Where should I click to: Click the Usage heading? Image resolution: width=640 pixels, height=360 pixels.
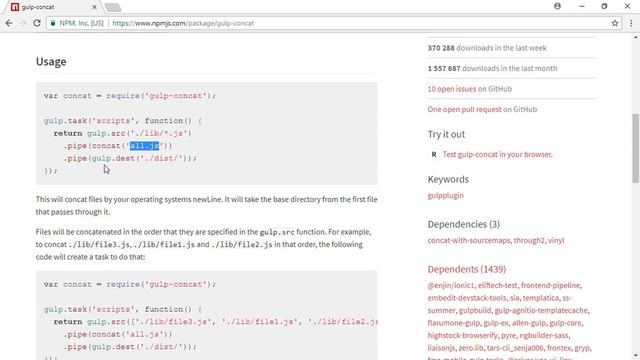[x=51, y=61]
